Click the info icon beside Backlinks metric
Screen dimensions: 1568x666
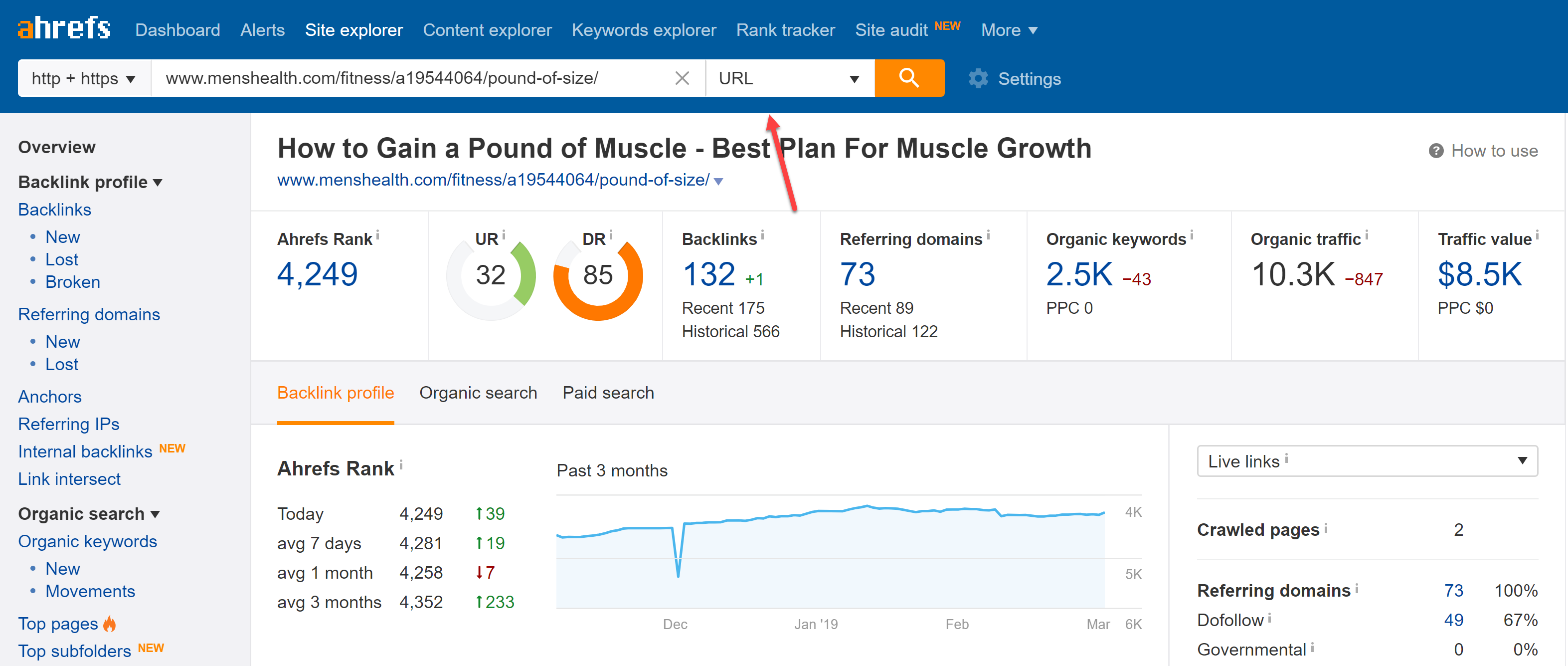coord(762,234)
